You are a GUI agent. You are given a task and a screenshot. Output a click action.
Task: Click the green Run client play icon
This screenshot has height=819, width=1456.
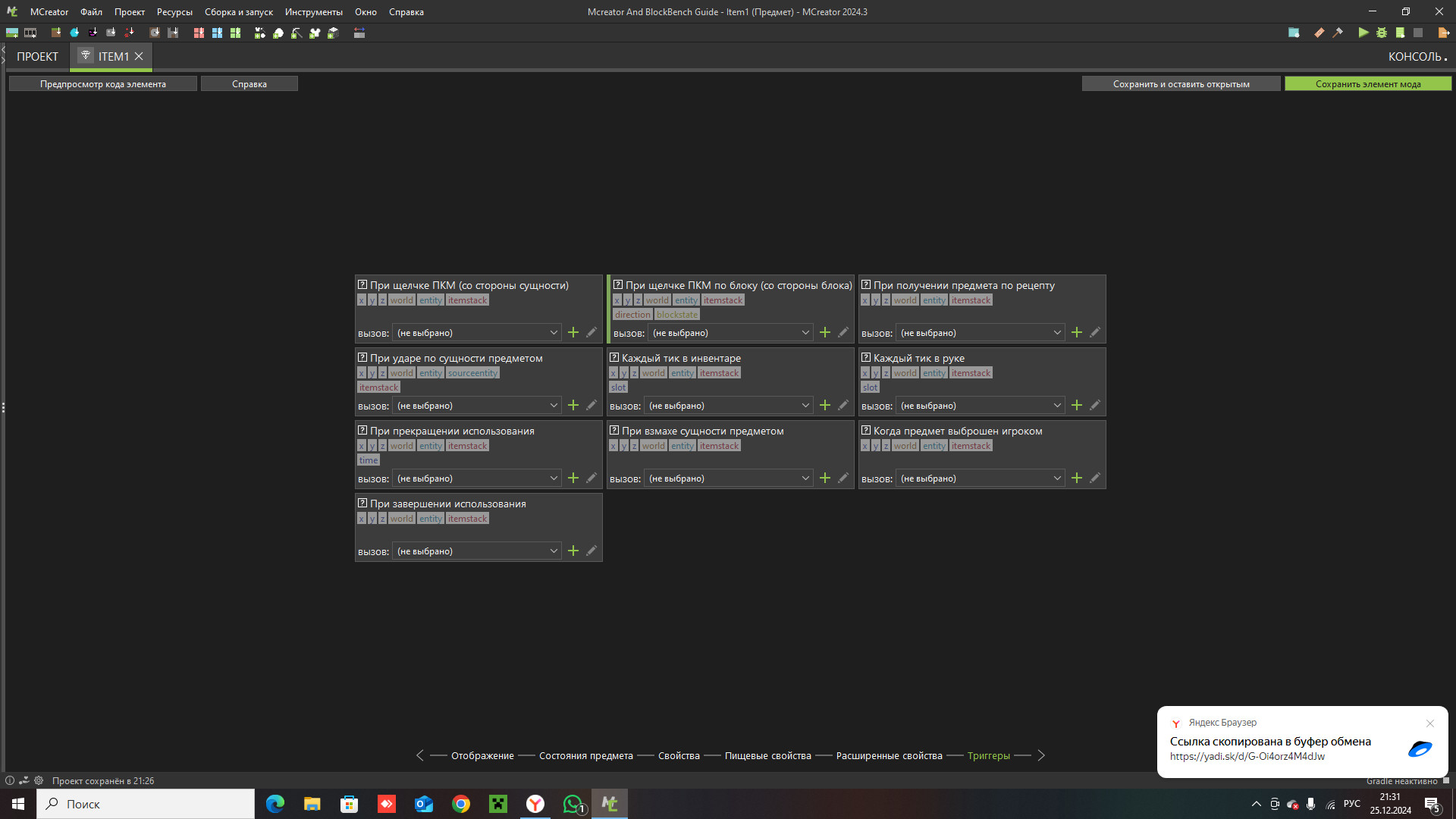coord(1363,33)
